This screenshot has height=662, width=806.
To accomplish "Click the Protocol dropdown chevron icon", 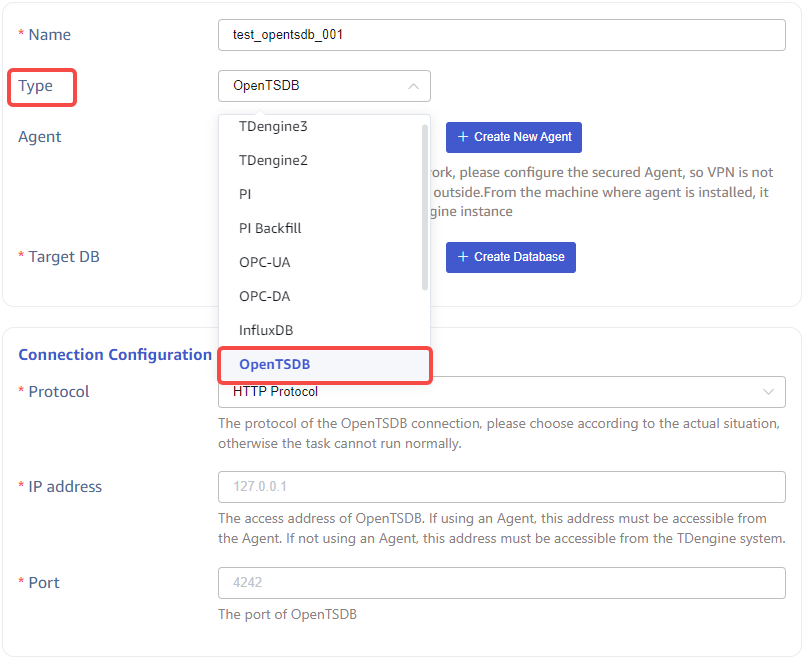I will click(x=768, y=392).
